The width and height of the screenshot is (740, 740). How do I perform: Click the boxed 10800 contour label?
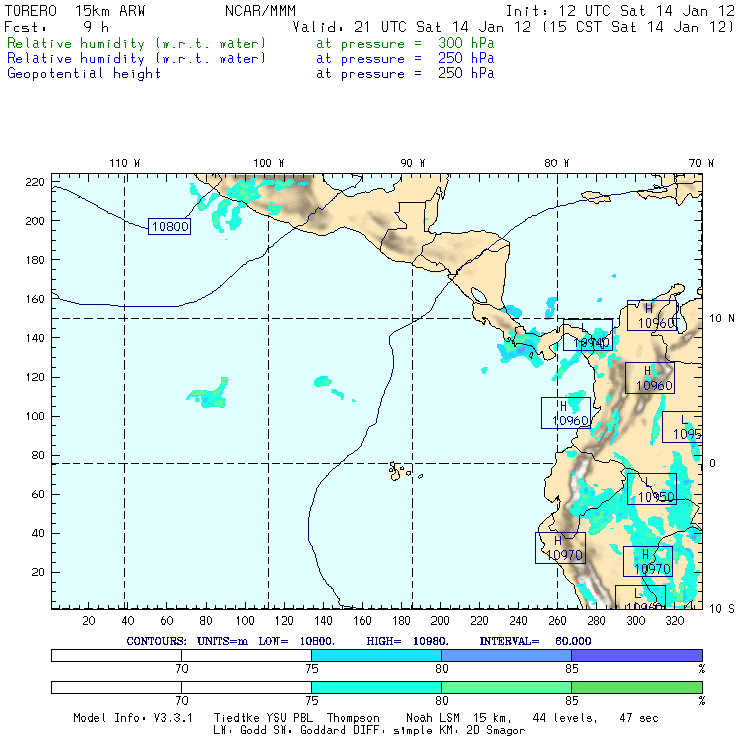(x=169, y=227)
